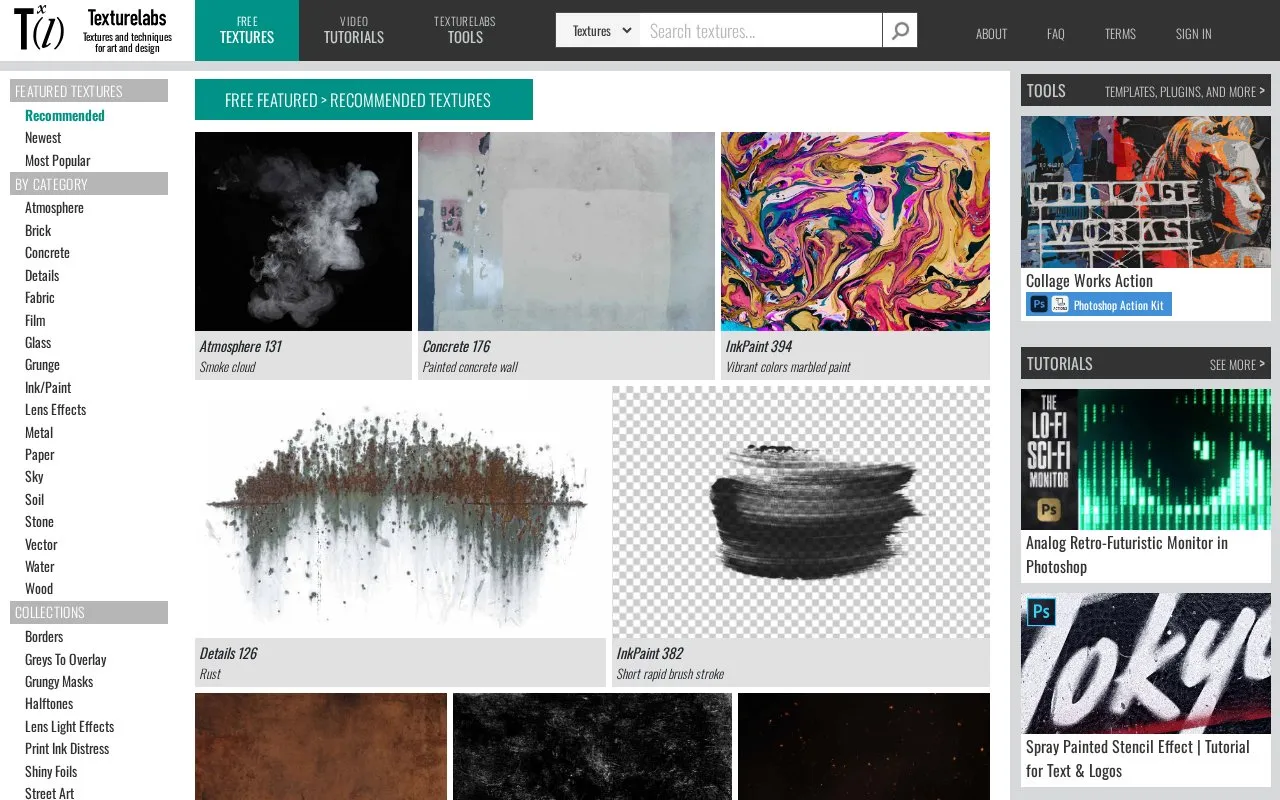Open the Details 126 rust thumbnail
The width and height of the screenshot is (1280, 800).
pos(400,512)
